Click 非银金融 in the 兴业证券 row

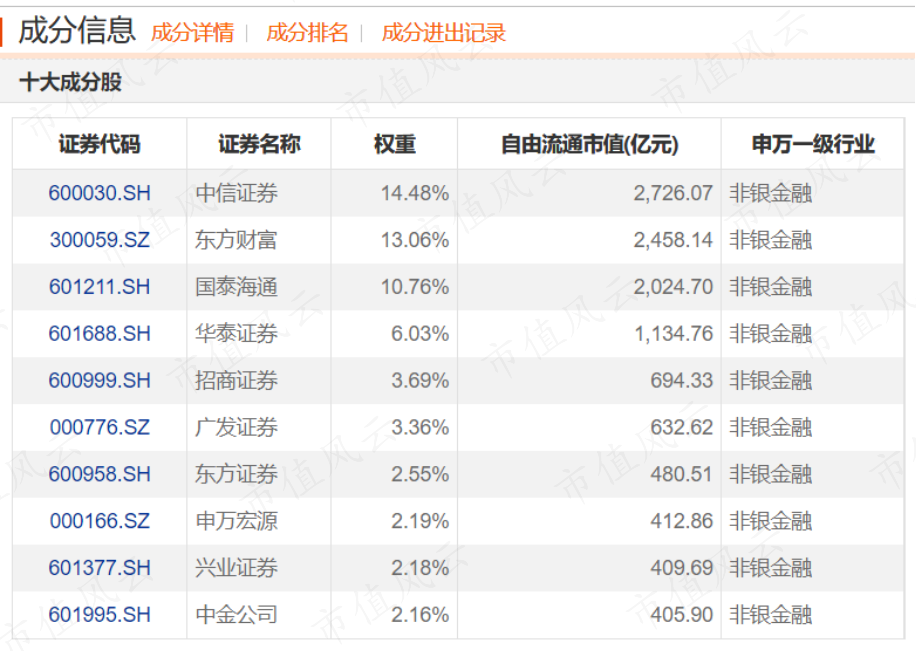coord(771,567)
